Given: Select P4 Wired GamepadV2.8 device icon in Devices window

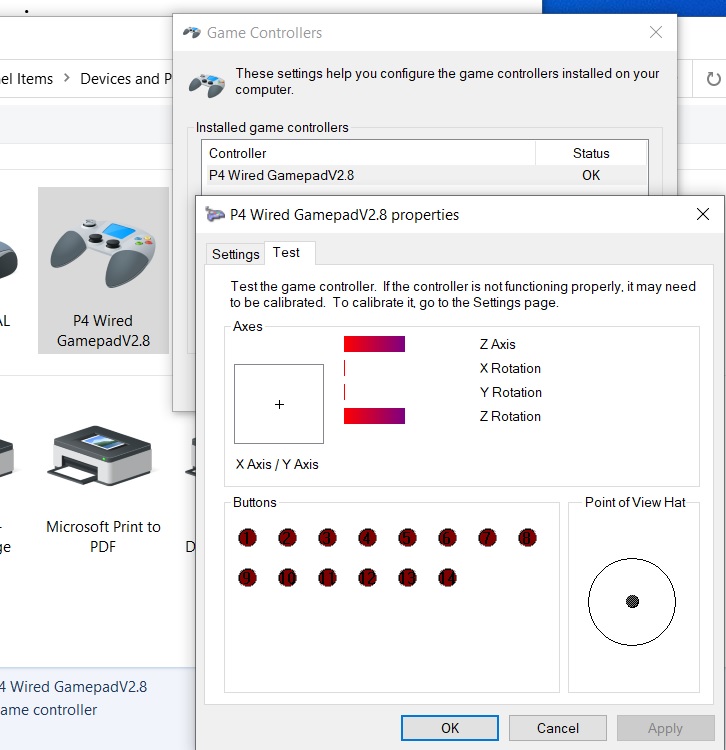Looking at the screenshot, I should click(103, 270).
